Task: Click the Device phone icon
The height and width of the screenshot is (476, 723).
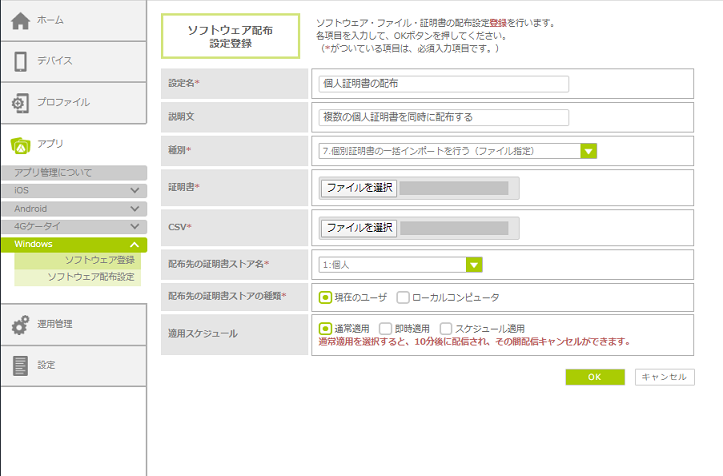Action: tap(20, 61)
